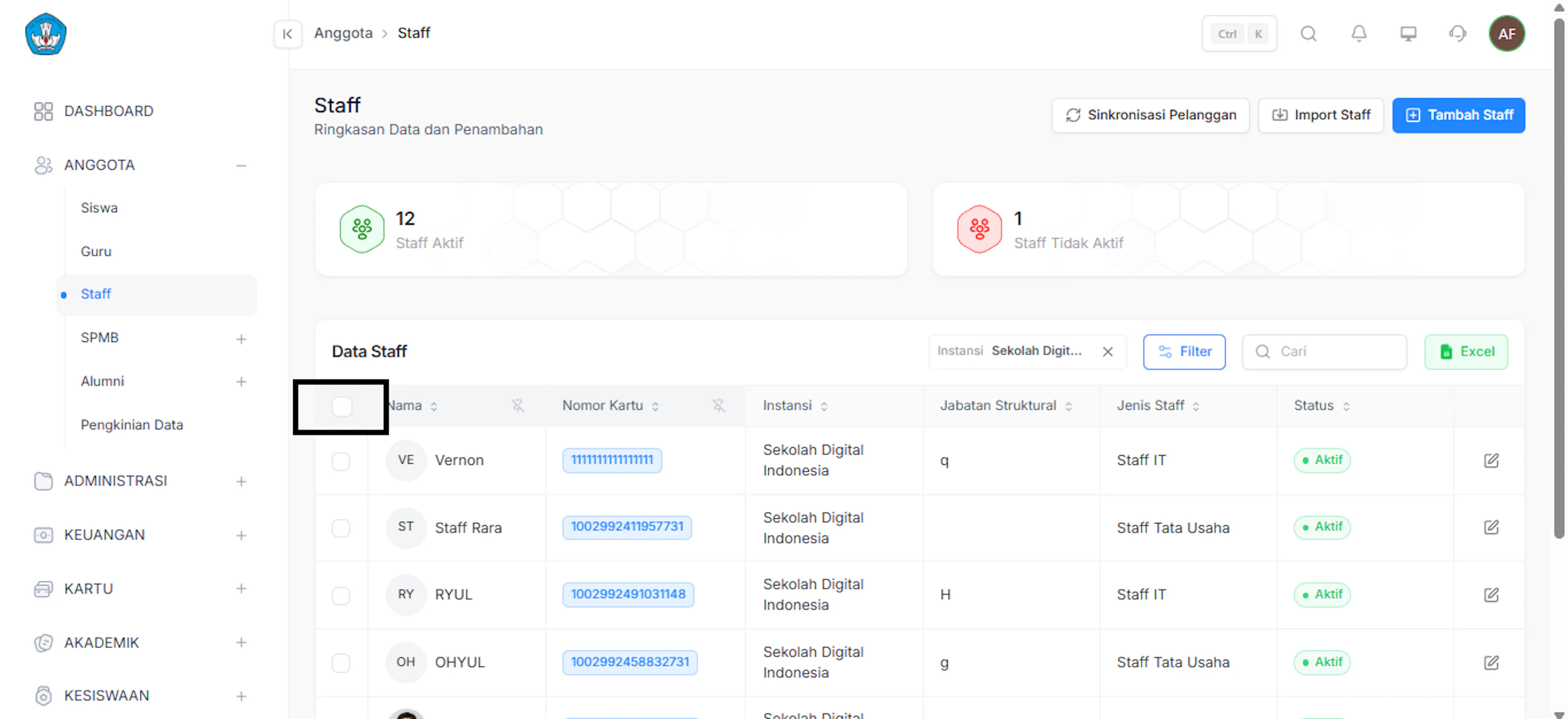Click the green Staff Aktif hexagon icon

[361, 229]
